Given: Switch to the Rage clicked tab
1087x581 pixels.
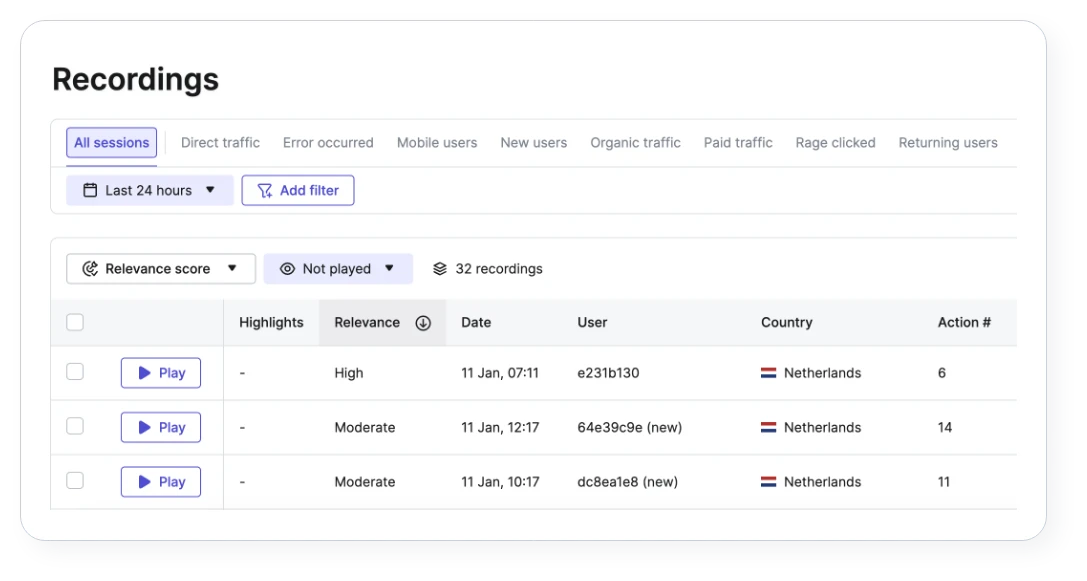Looking at the screenshot, I should [x=835, y=142].
